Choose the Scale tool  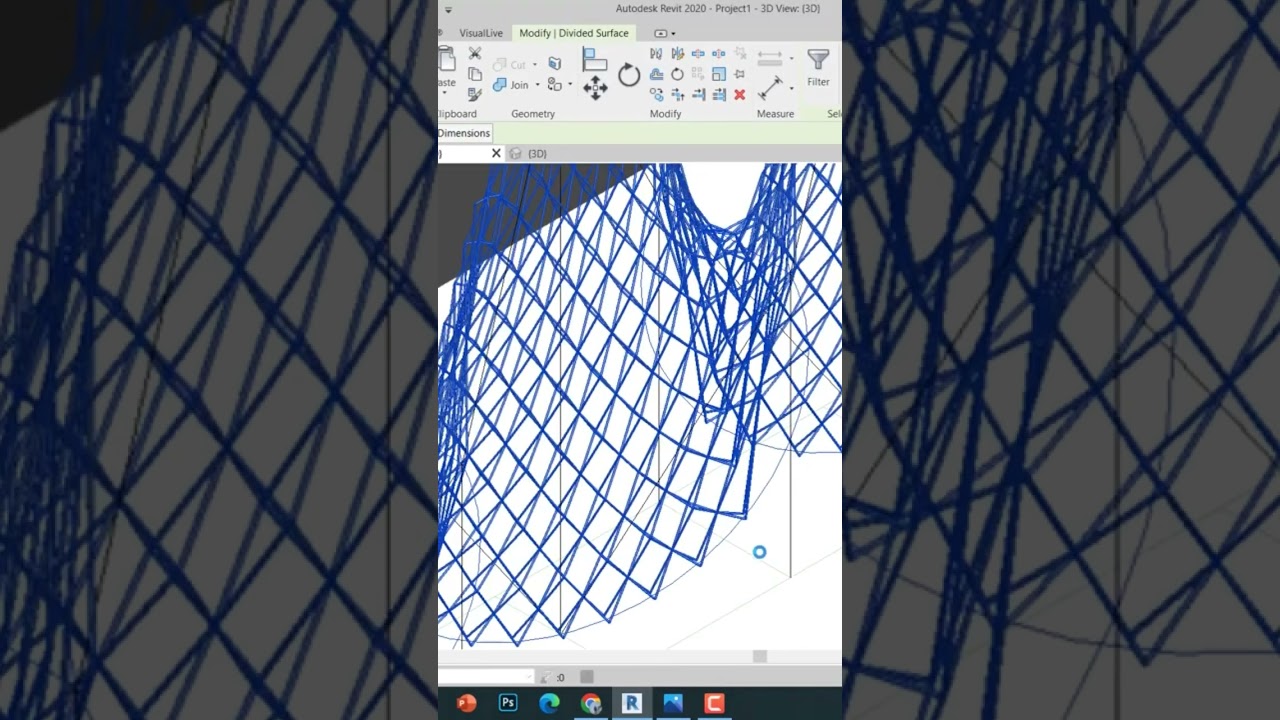click(719, 74)
